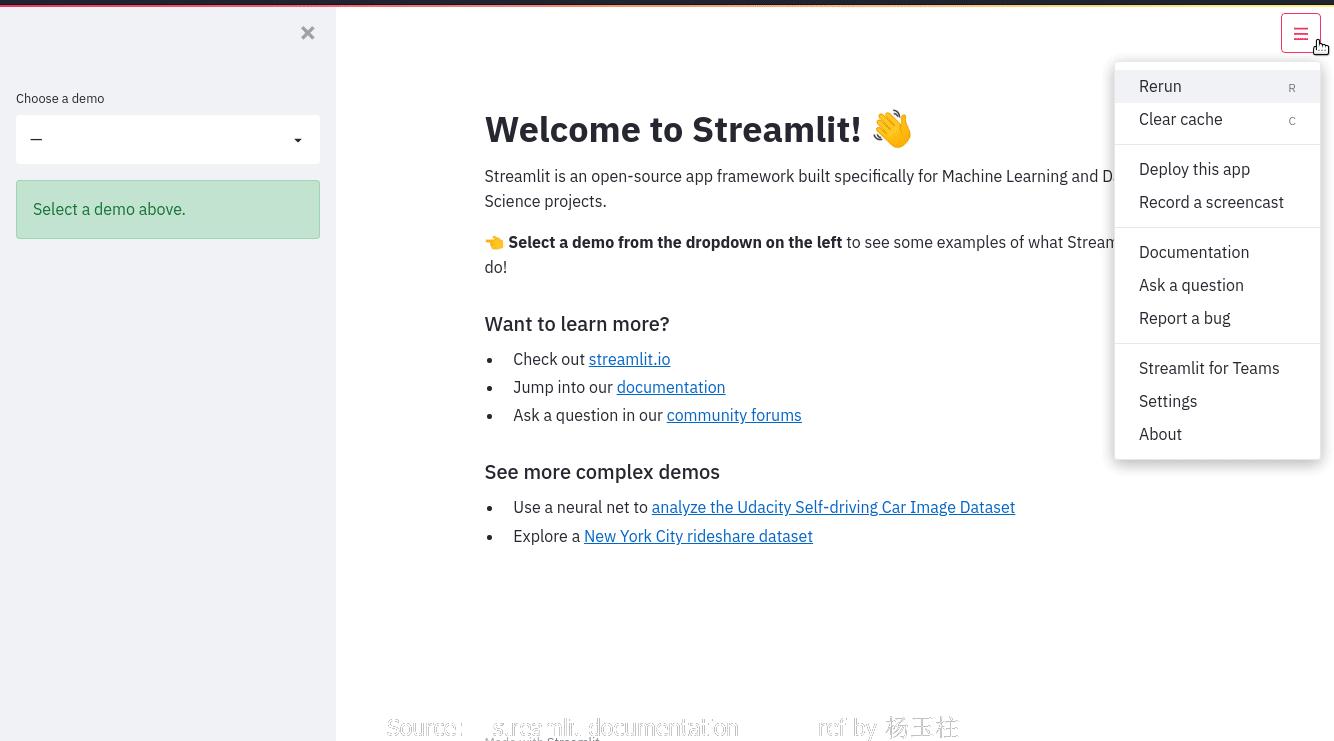
Task: Open the About dialog
Action: (x=1160, y=434)
